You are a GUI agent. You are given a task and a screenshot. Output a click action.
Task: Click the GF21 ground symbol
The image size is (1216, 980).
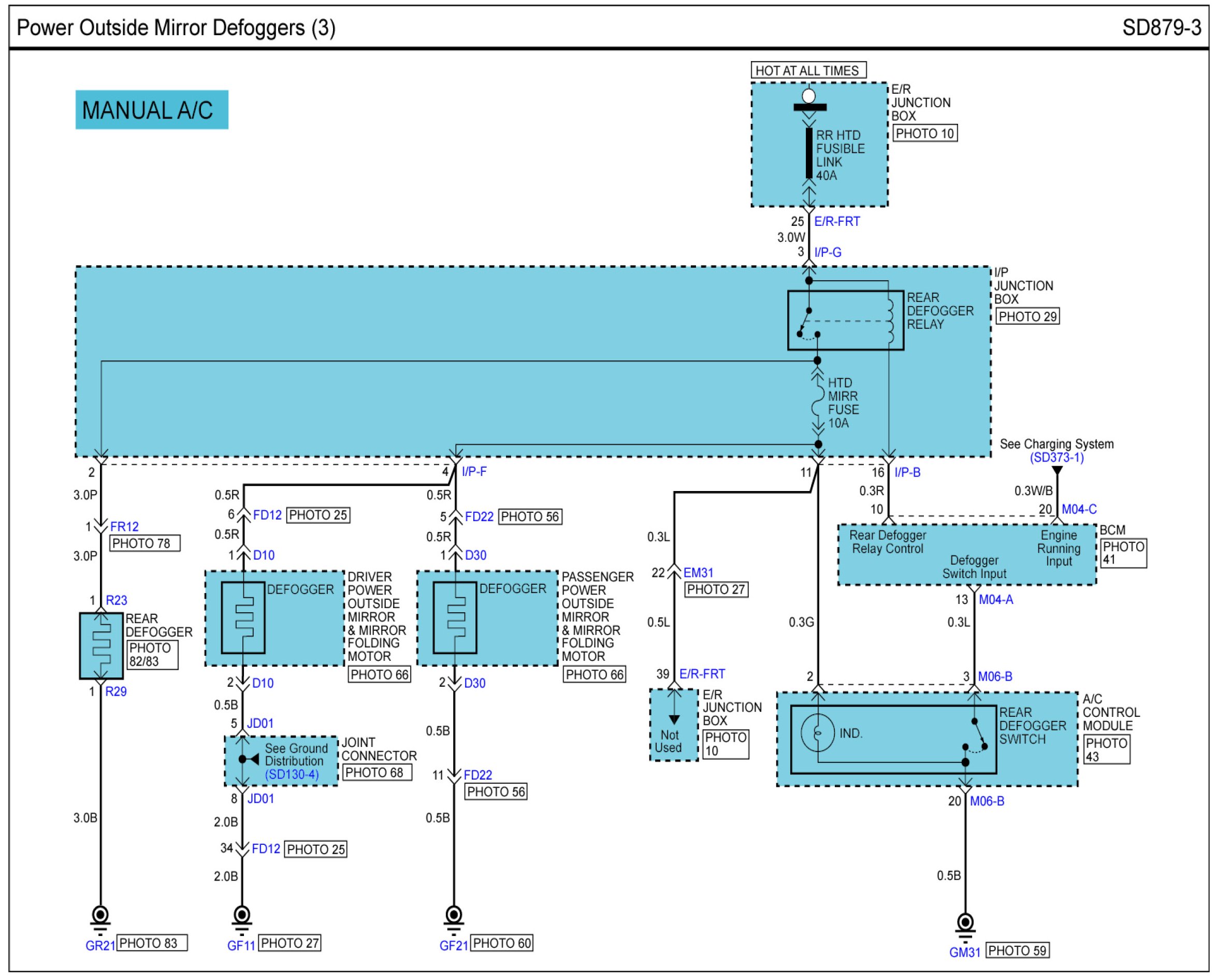pyautogui.click(x=454, y=916)
